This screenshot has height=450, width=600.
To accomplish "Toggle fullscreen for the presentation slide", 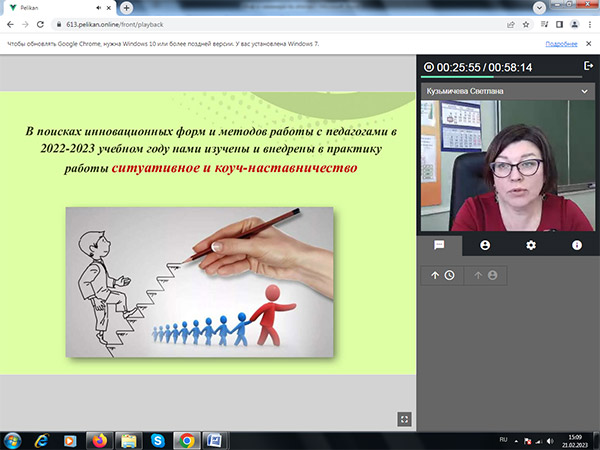I will pyautogui.click(x=404, y=419).
